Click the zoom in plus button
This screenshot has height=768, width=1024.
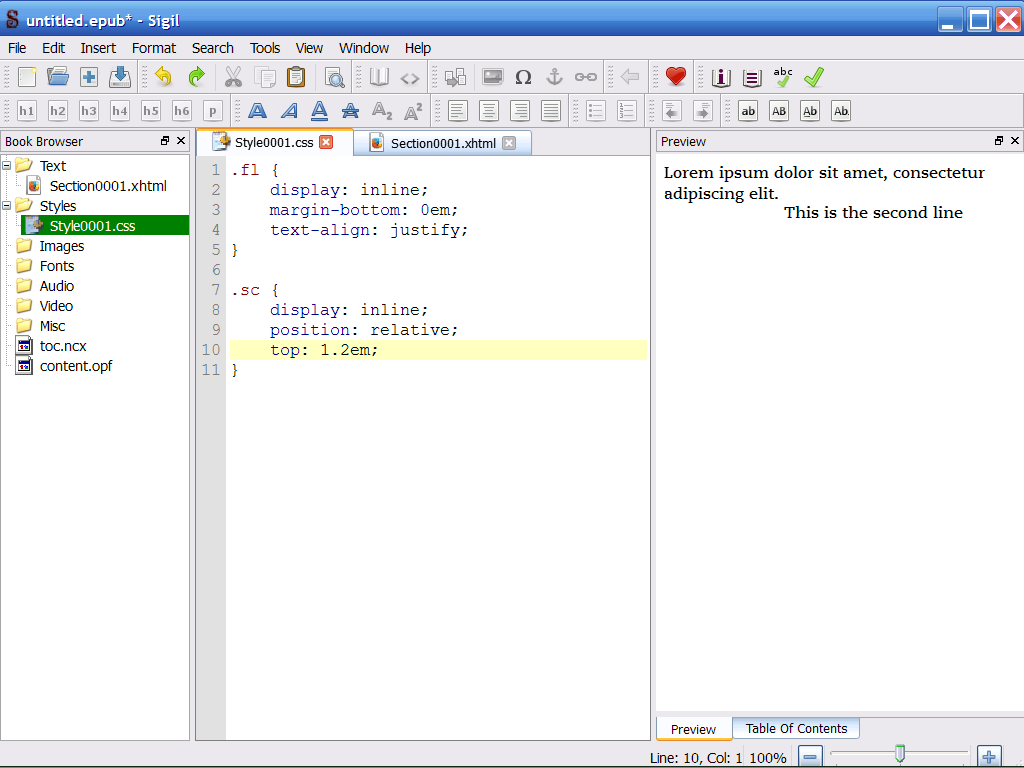coord(988,757)
